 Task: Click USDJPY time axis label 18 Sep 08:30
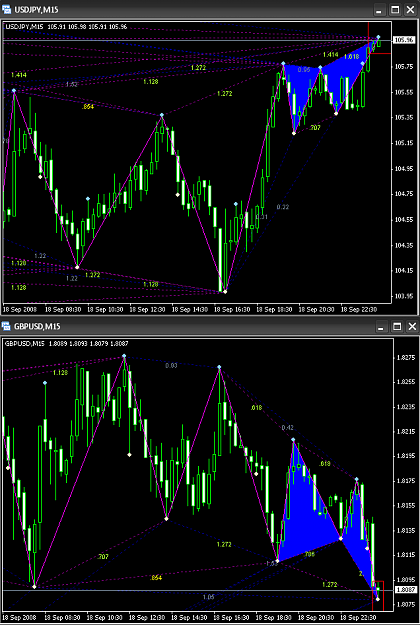(x=62, y=309)
